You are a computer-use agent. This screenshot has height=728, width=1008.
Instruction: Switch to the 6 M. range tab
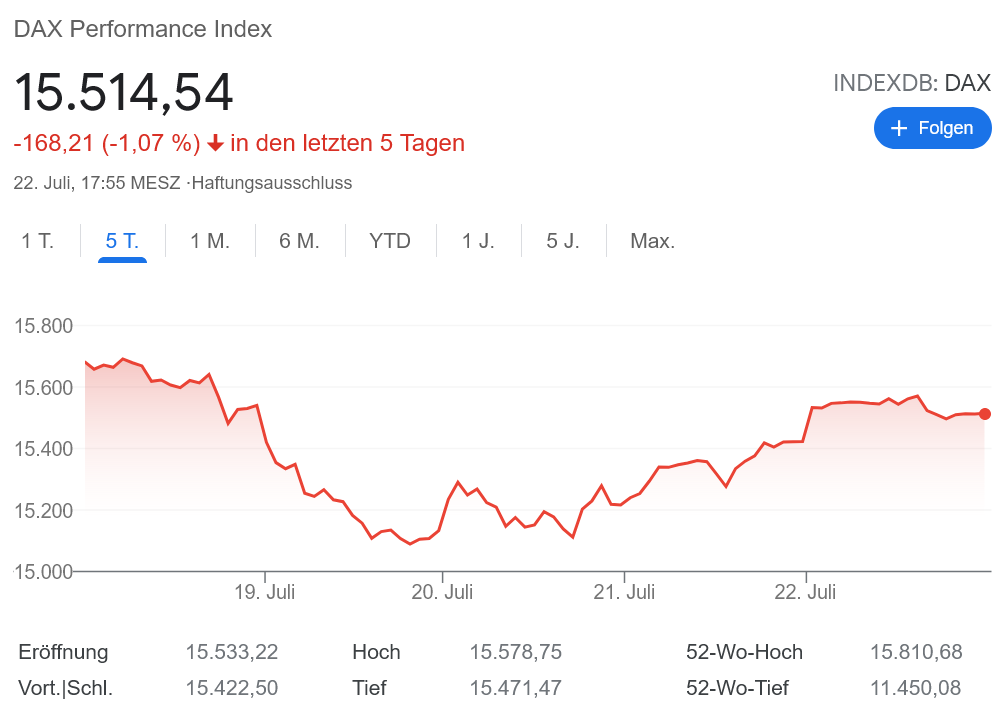(x=299, y=241)
